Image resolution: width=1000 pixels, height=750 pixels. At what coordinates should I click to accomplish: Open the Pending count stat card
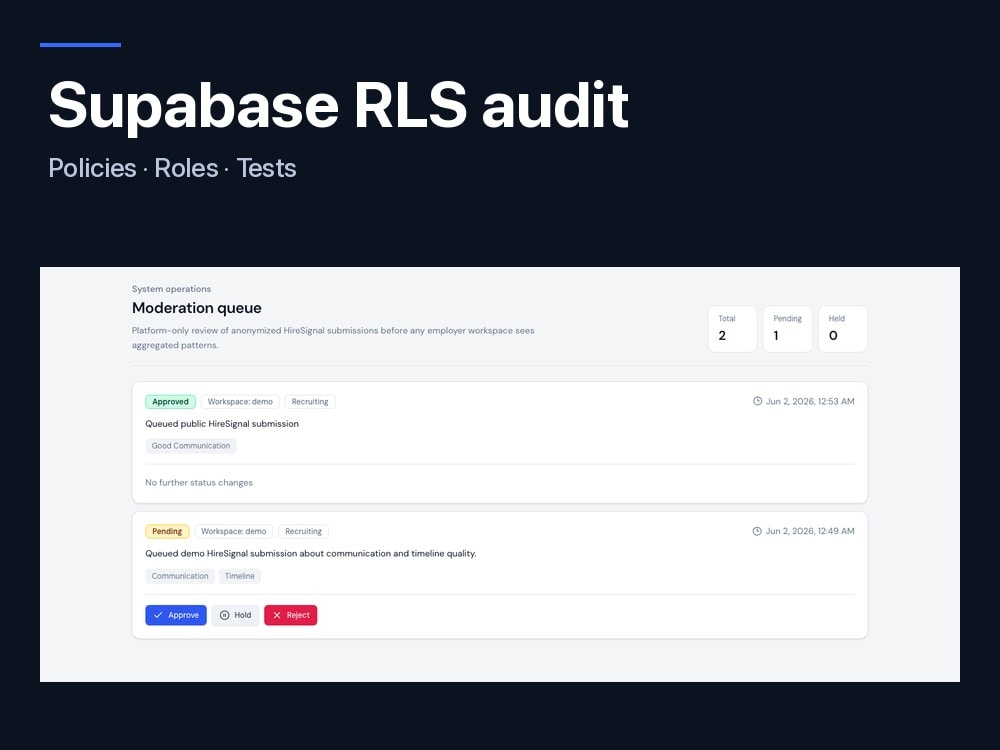point(788,328)
